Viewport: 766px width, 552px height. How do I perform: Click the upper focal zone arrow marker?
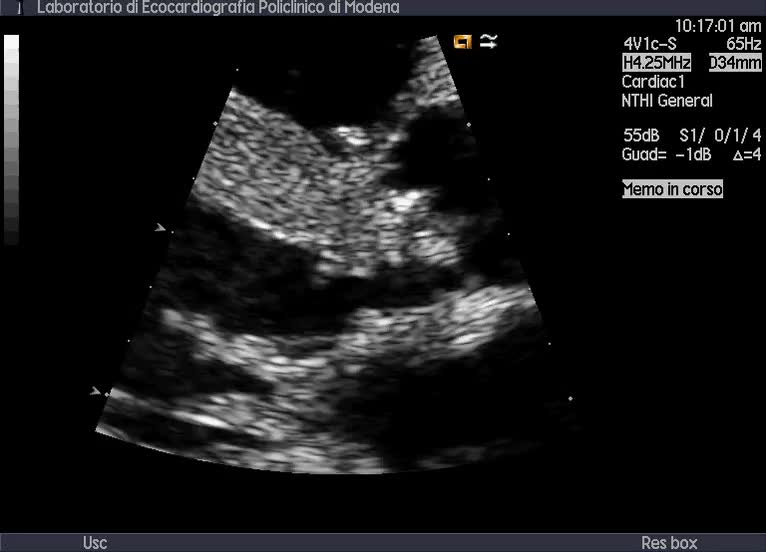pos(160,228)
